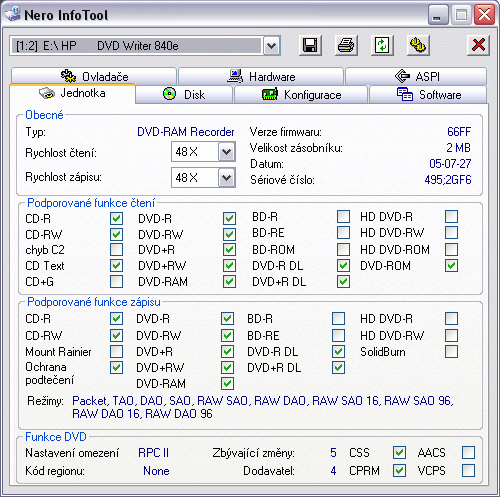Viewport: 500px width, 497px height.
Task: Open the Ovladače tab
Action: tap(94, 76)
